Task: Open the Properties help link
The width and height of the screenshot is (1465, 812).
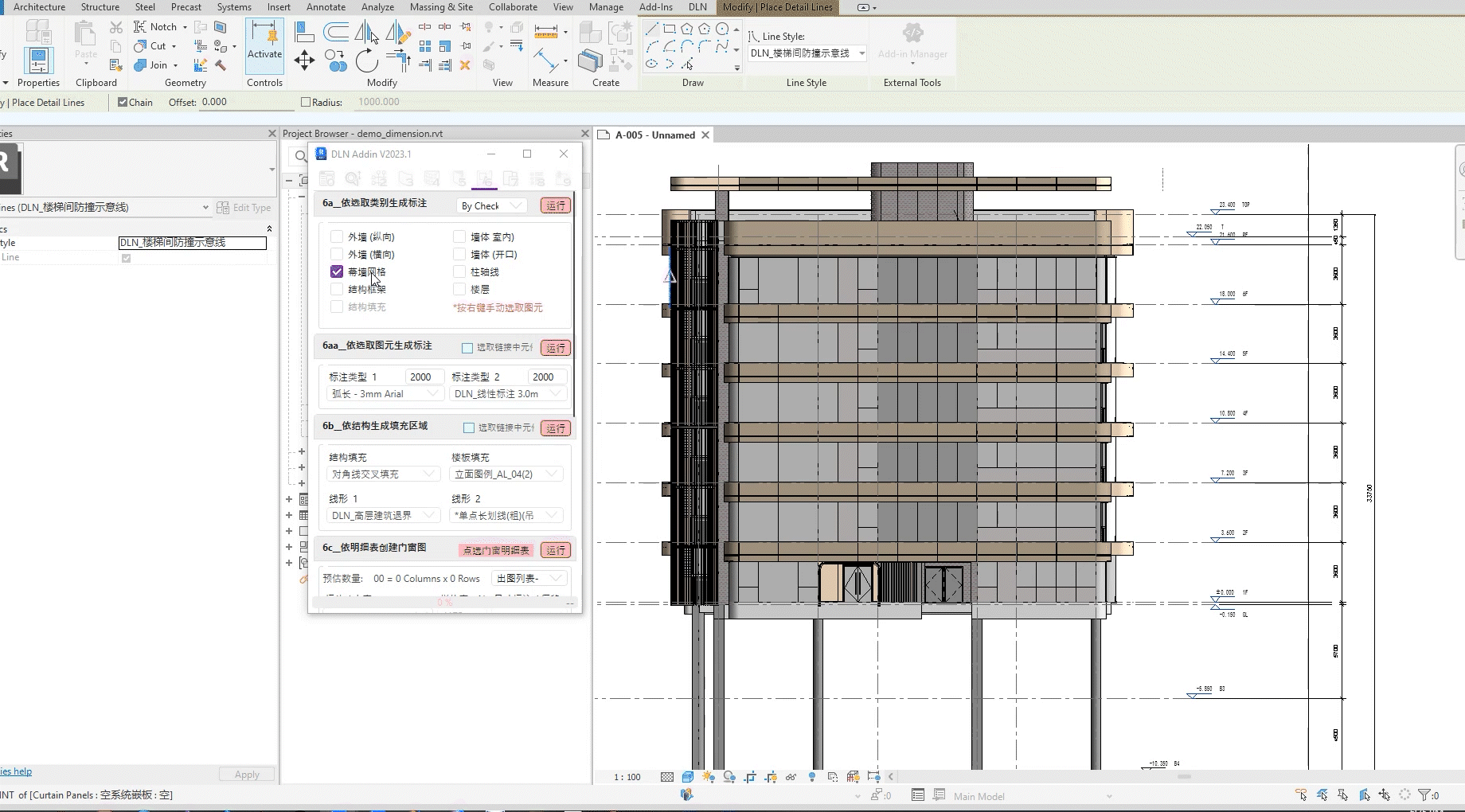Action: click(x=16, y=771)
